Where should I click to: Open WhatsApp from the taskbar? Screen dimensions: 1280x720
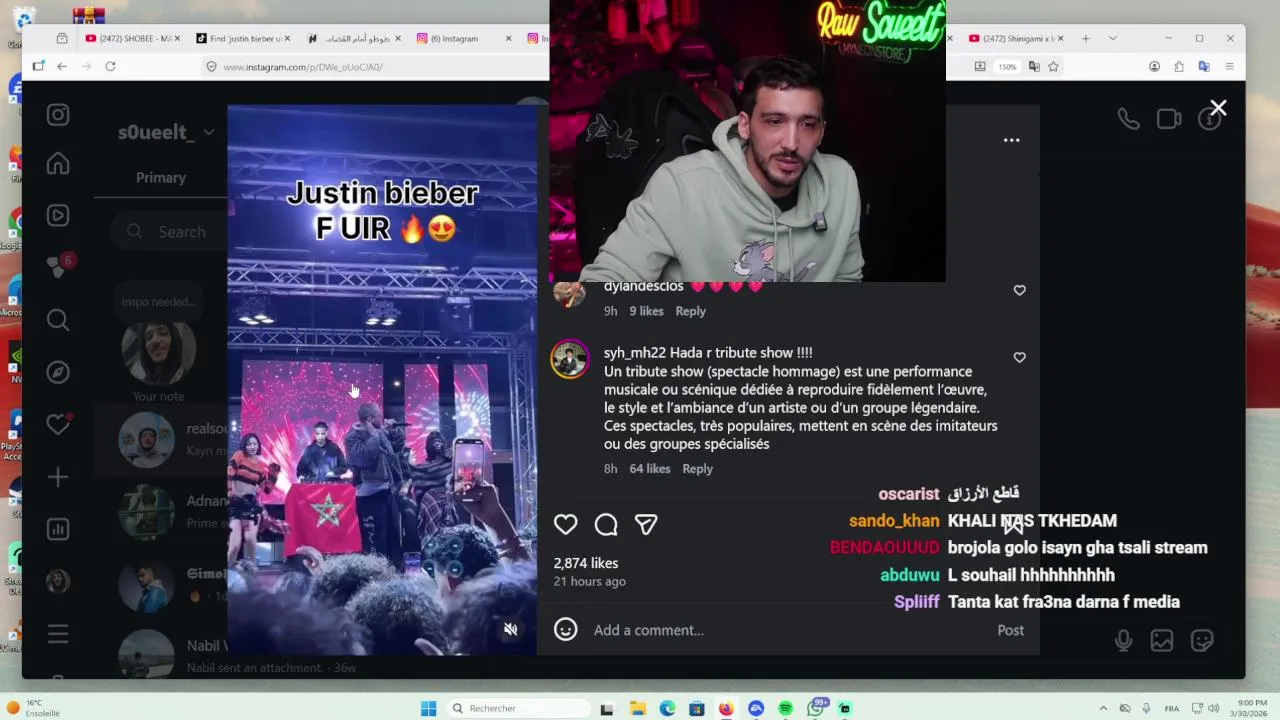[816, 708]
